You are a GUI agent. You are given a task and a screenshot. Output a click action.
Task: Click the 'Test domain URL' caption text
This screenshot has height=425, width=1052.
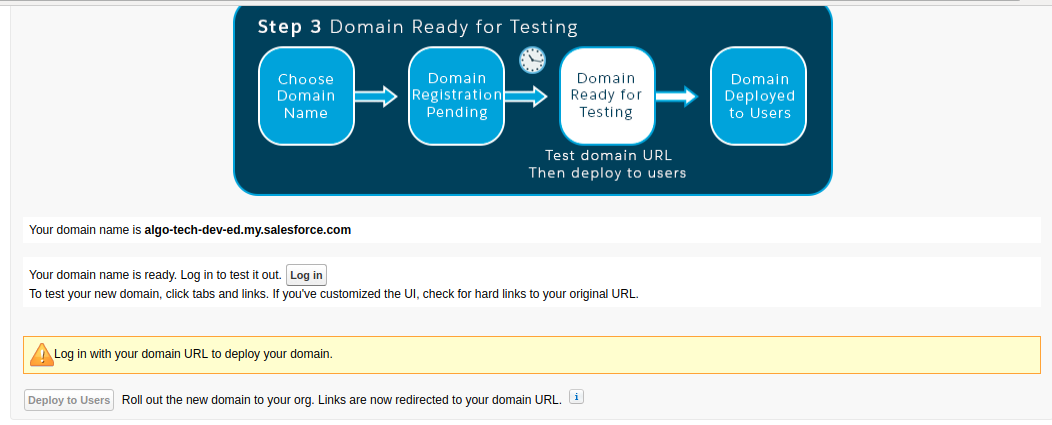click(x=607, y=156)
